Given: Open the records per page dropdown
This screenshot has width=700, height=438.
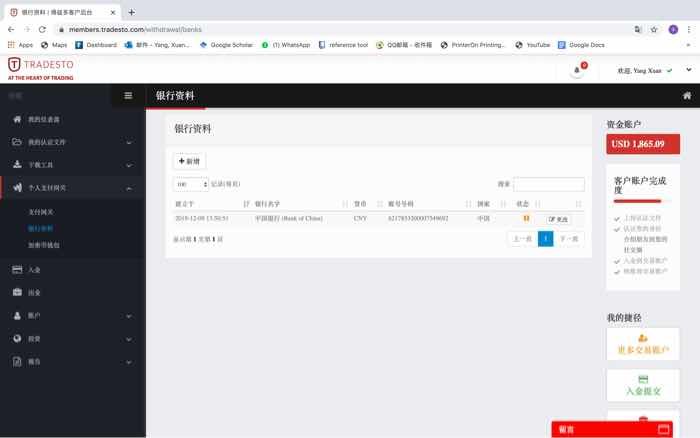Looking at the screenshot, I should [191, 184].
